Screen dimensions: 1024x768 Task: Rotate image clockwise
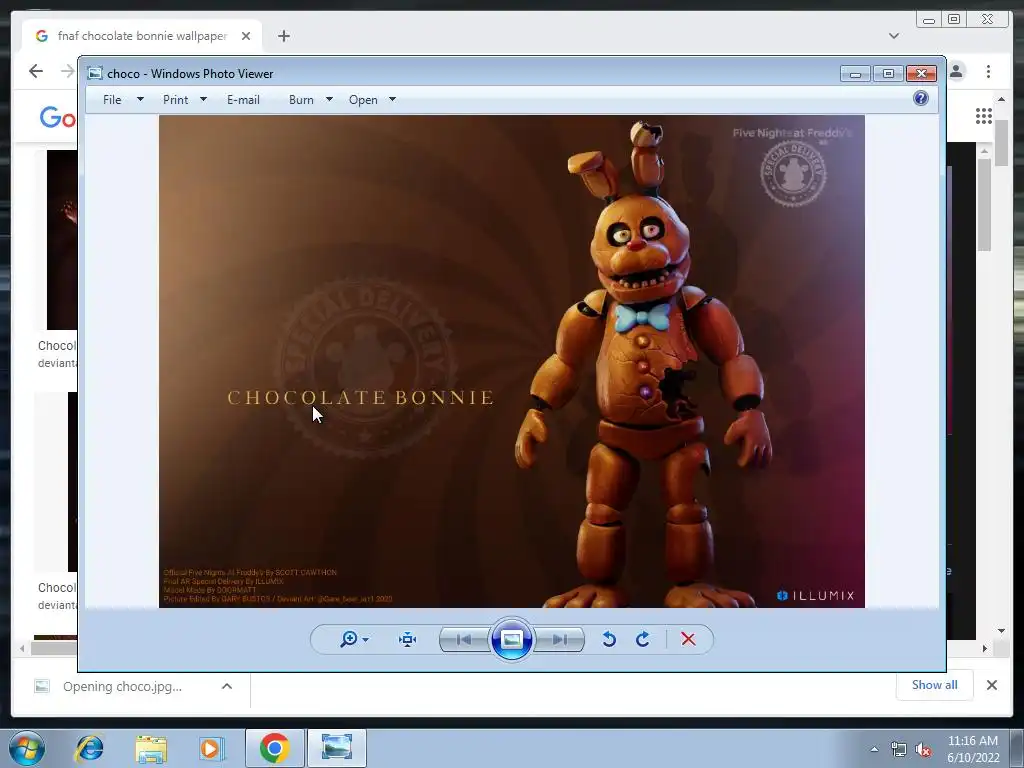pyautogui.click(x=643, y=639)
